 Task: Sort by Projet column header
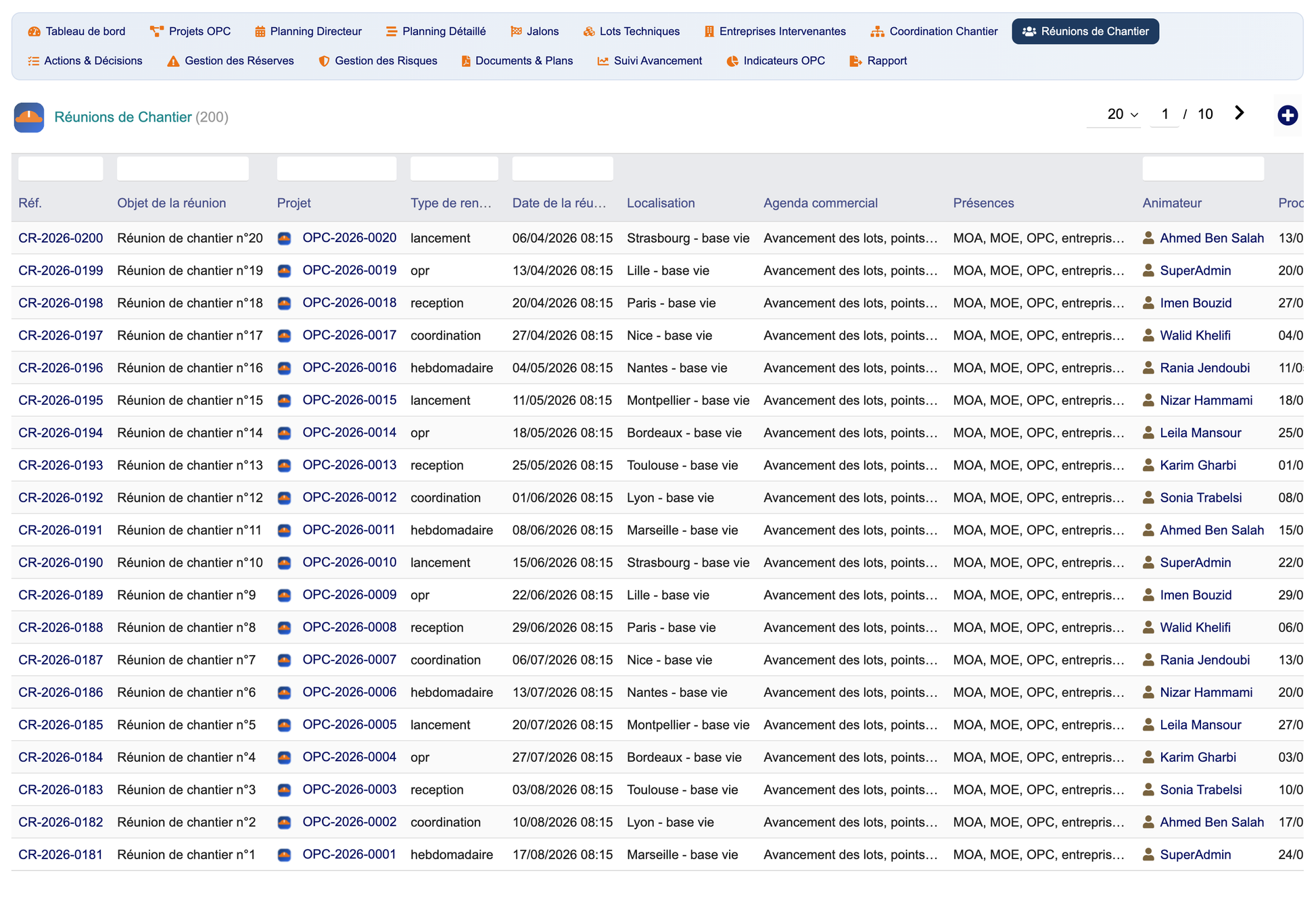pyautogui.click(x=294, y=203)
